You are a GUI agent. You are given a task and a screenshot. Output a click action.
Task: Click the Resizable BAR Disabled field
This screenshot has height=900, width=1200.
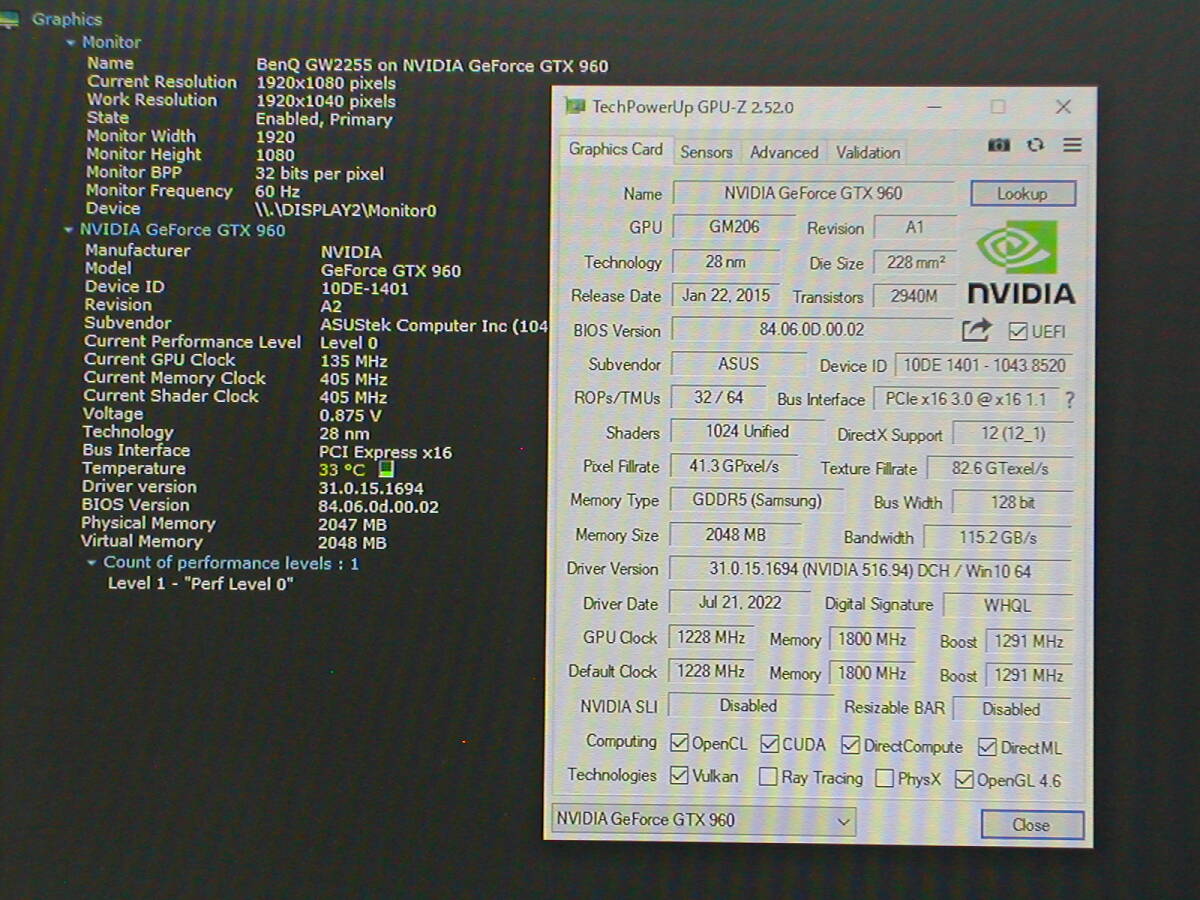pyautogui.click(x=1011, y=710)
